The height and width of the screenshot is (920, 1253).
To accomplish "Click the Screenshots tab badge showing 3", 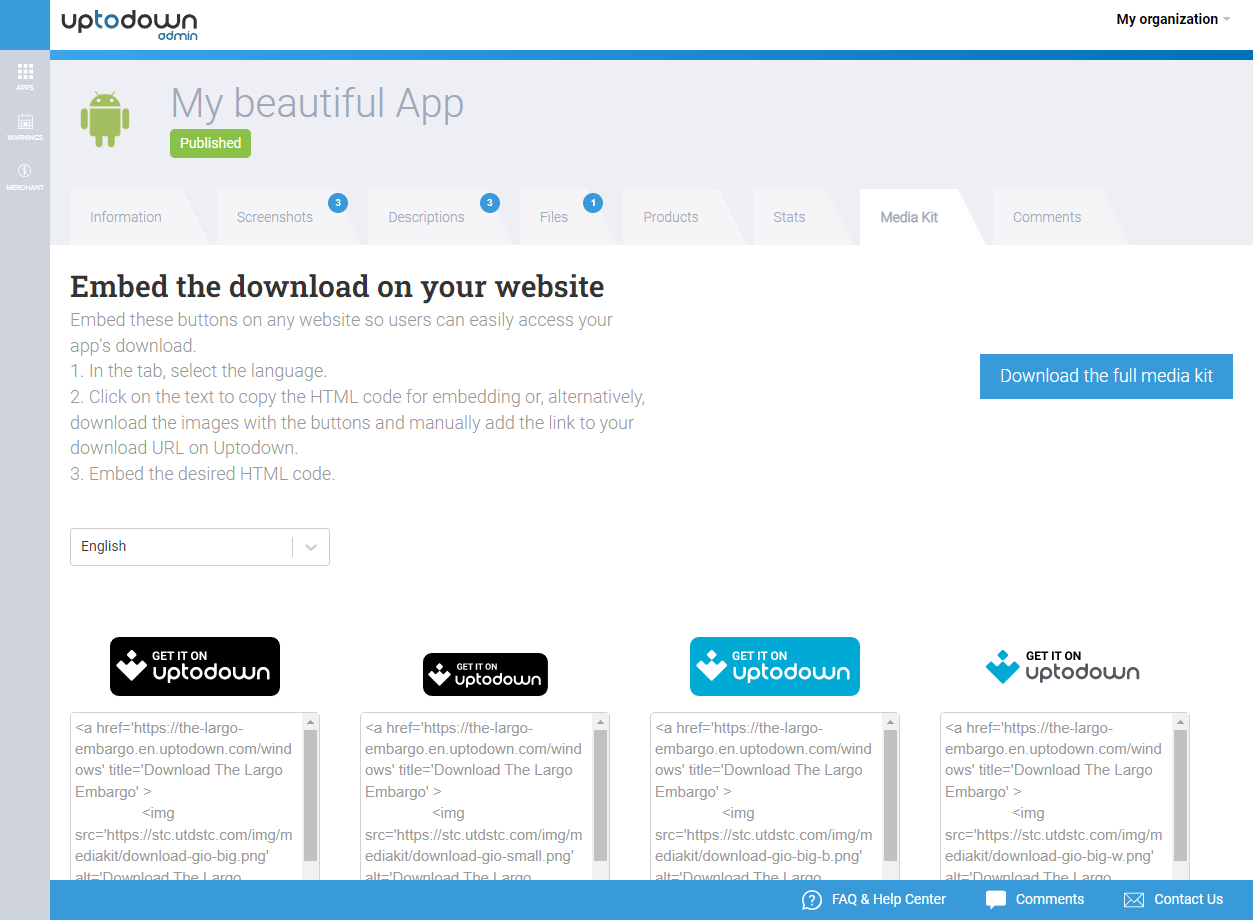I will coord(338,203).
